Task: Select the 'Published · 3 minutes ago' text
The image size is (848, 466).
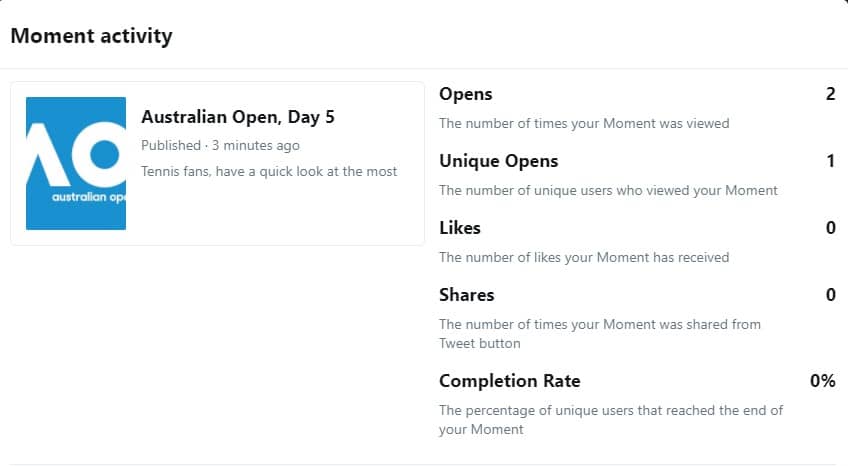Action: tap(220, 145)
